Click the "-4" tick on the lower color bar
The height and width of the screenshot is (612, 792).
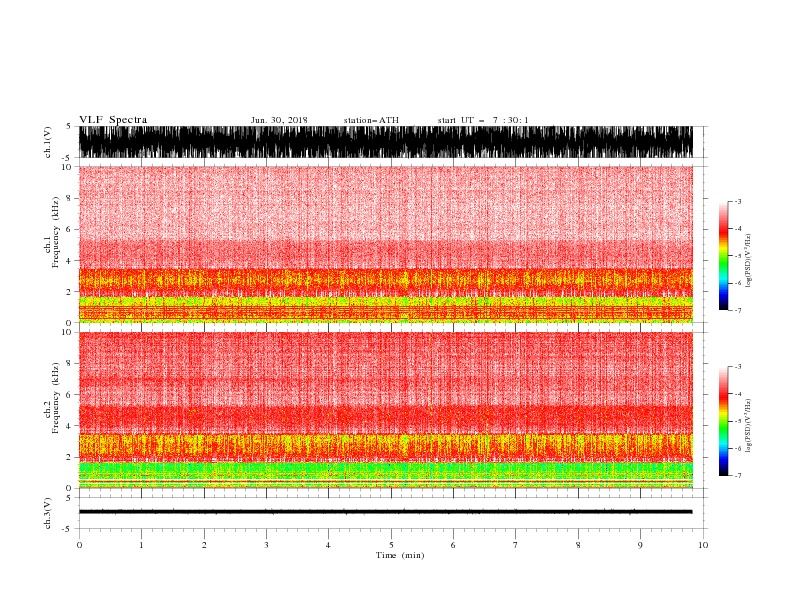(738, 394)
